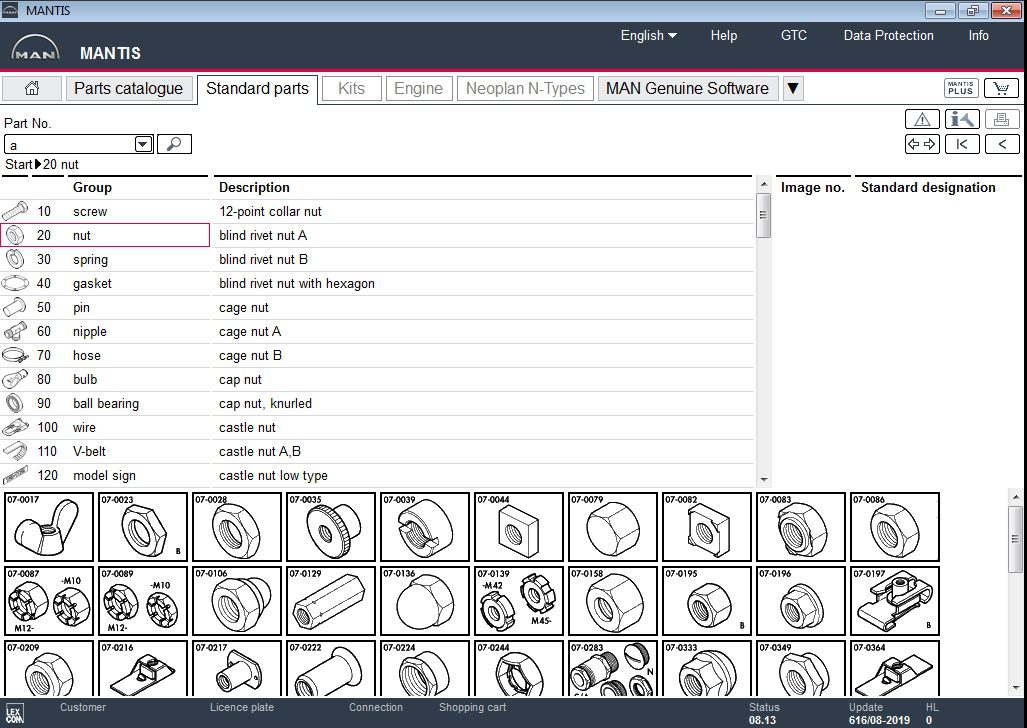Expand the Part No. combo box dropdown
Image resolution: width=1027 pixels, height=728 pixels.
pyautogui.click(x=143, y=145)
